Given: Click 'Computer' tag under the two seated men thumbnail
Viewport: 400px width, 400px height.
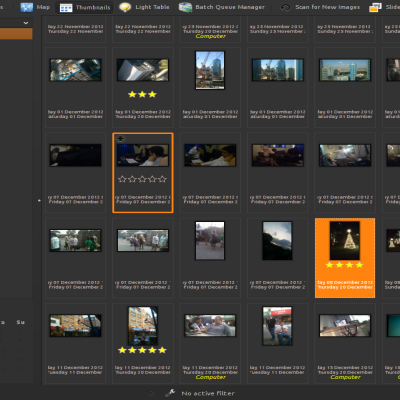Looking at the screenshot, I should point(210,377).
